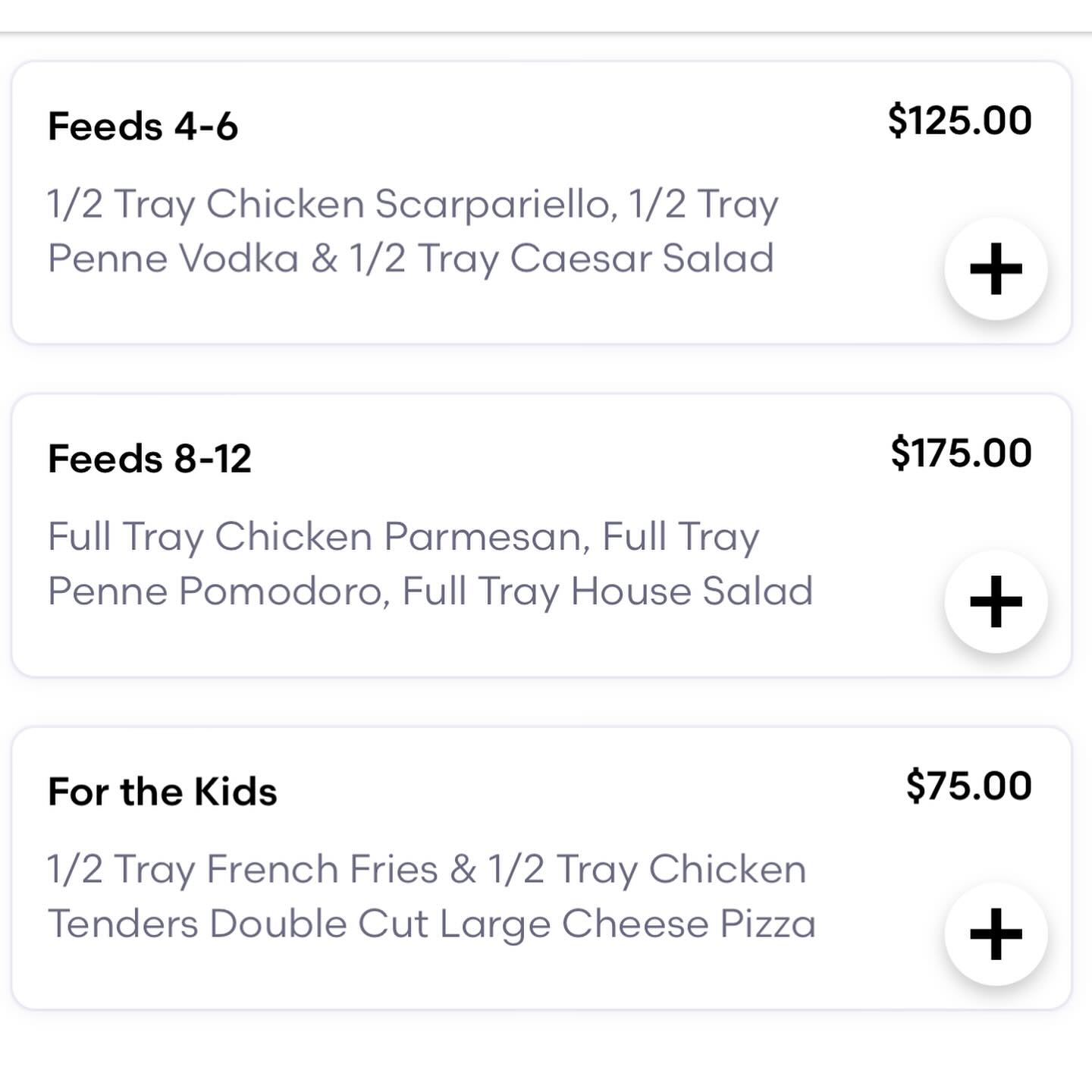1092x1092 pixels.
Task: Tap the Penne Vodka text
Action: pos(173,259)
